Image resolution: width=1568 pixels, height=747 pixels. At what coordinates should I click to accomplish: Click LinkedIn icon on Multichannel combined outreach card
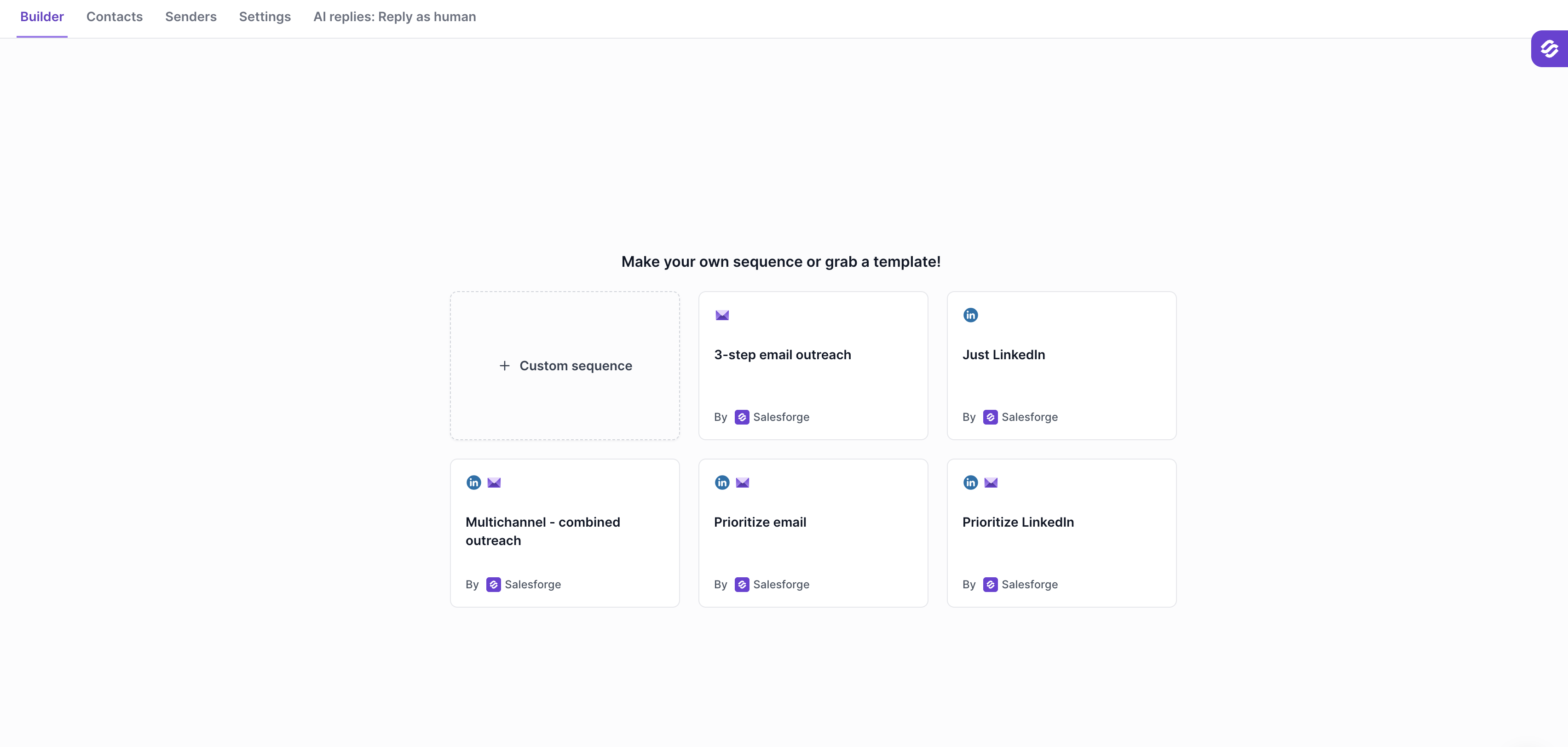tap(473, 483)
